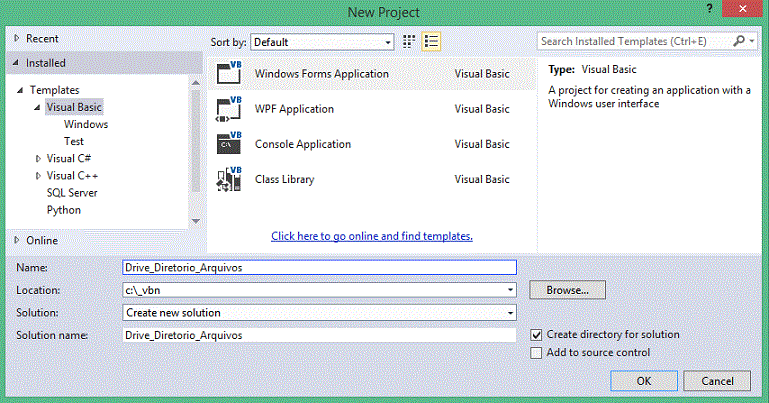The image size is (769, 403).
Task: Click the Solution name input field
Action: pos(319,335)
